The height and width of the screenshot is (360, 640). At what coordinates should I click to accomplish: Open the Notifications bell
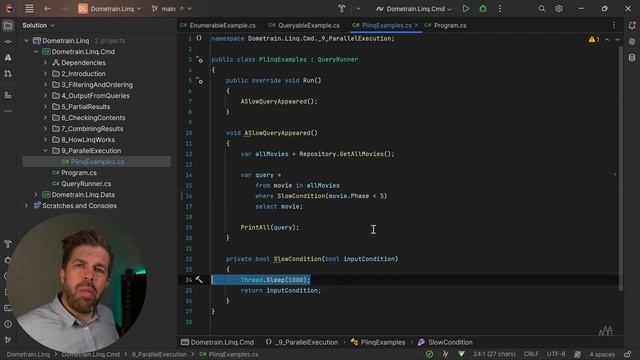(632, 26)
